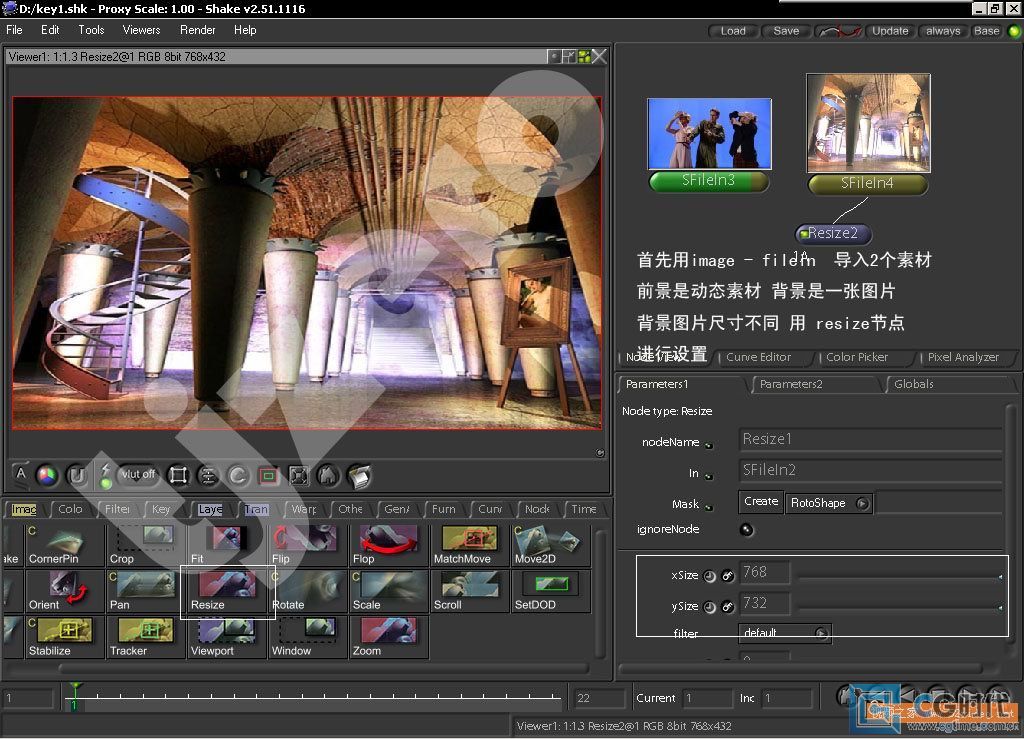Select the Key tool tab

coord(161,509)
